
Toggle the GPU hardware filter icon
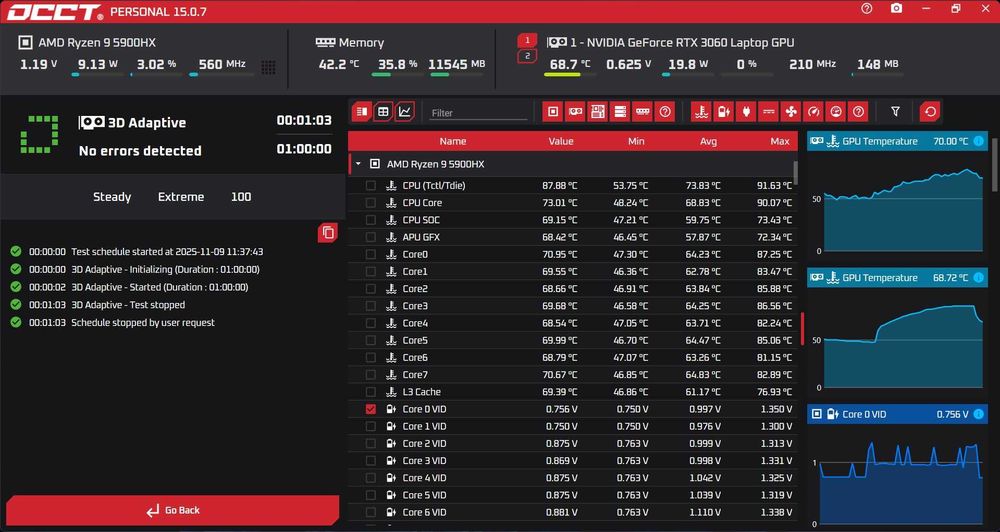coord(575,112)
